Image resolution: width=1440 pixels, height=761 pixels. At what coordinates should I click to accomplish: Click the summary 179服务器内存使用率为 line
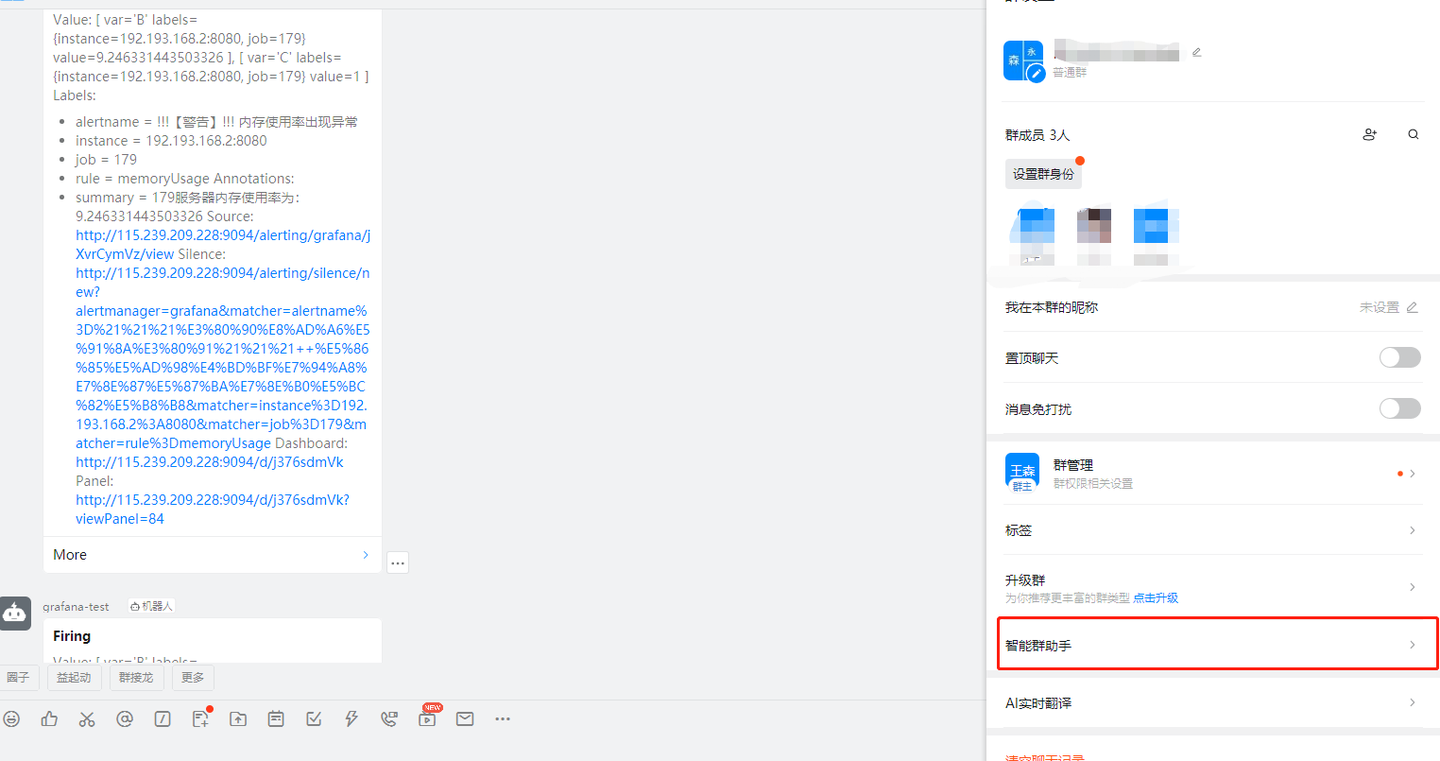click(188, 198)
